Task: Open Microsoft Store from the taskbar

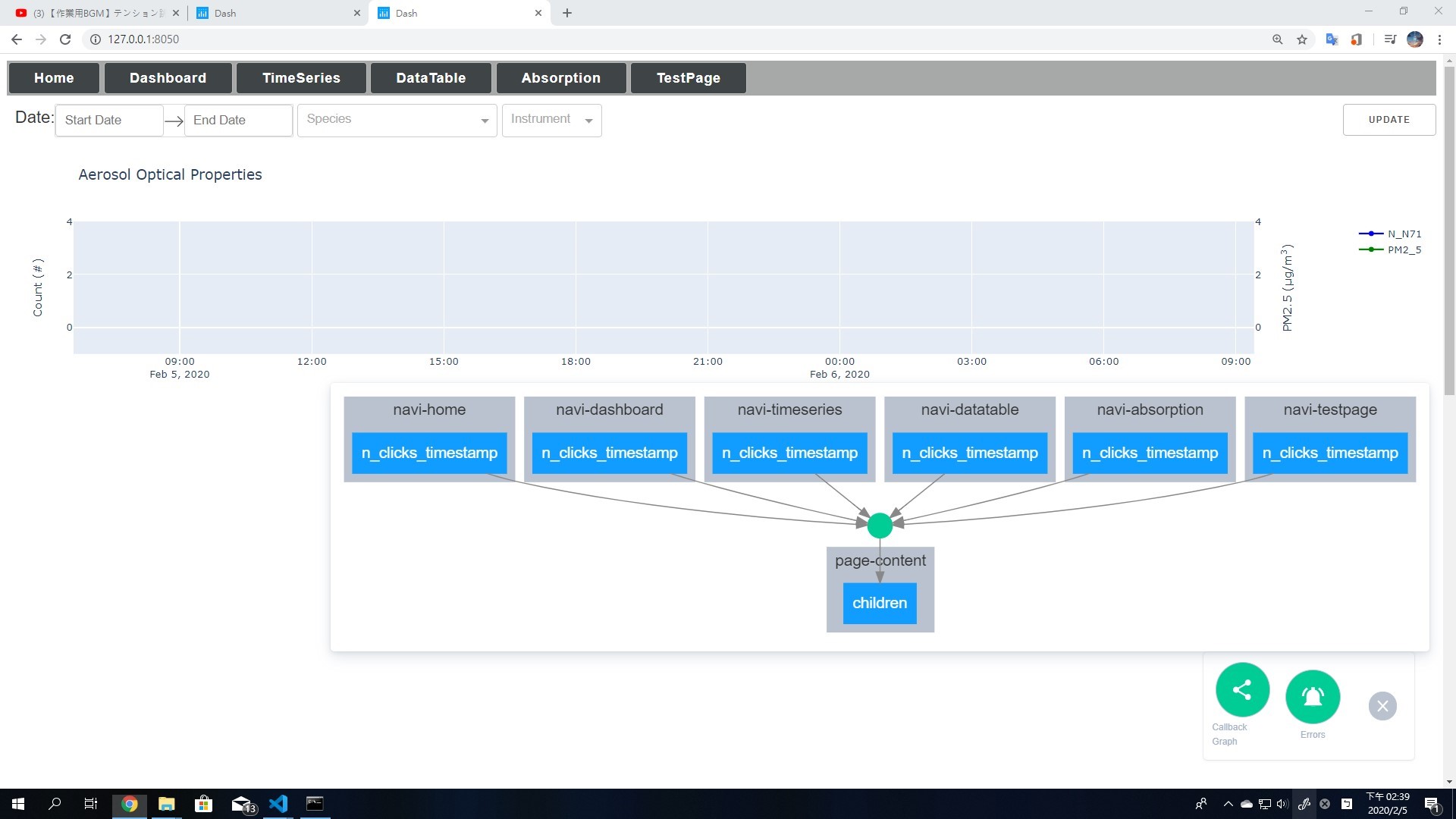Action: coord(203,804)
